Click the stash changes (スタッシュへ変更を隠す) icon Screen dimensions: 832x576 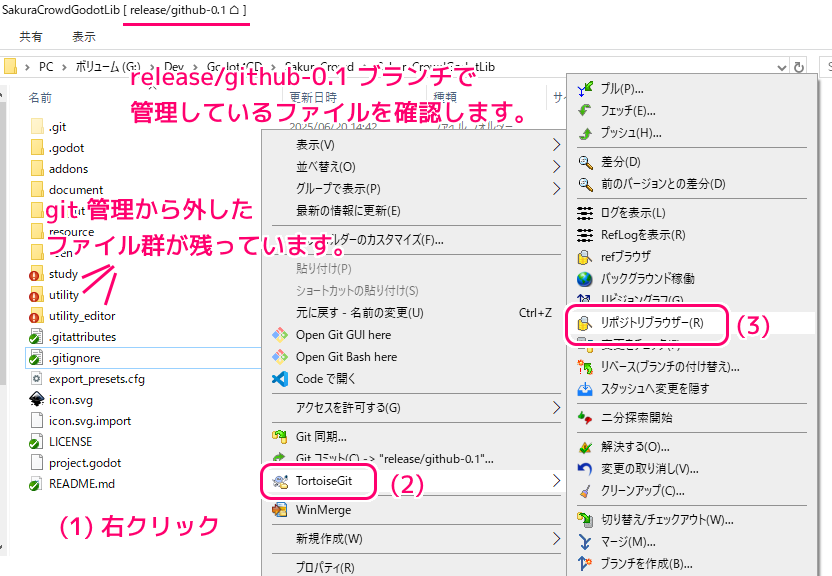point(585,388)
